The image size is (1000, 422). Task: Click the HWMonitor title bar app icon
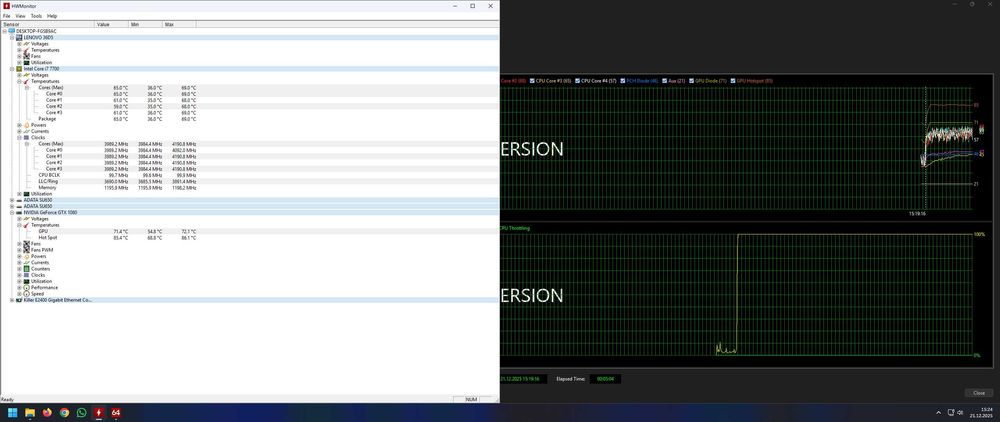[6, 6]
